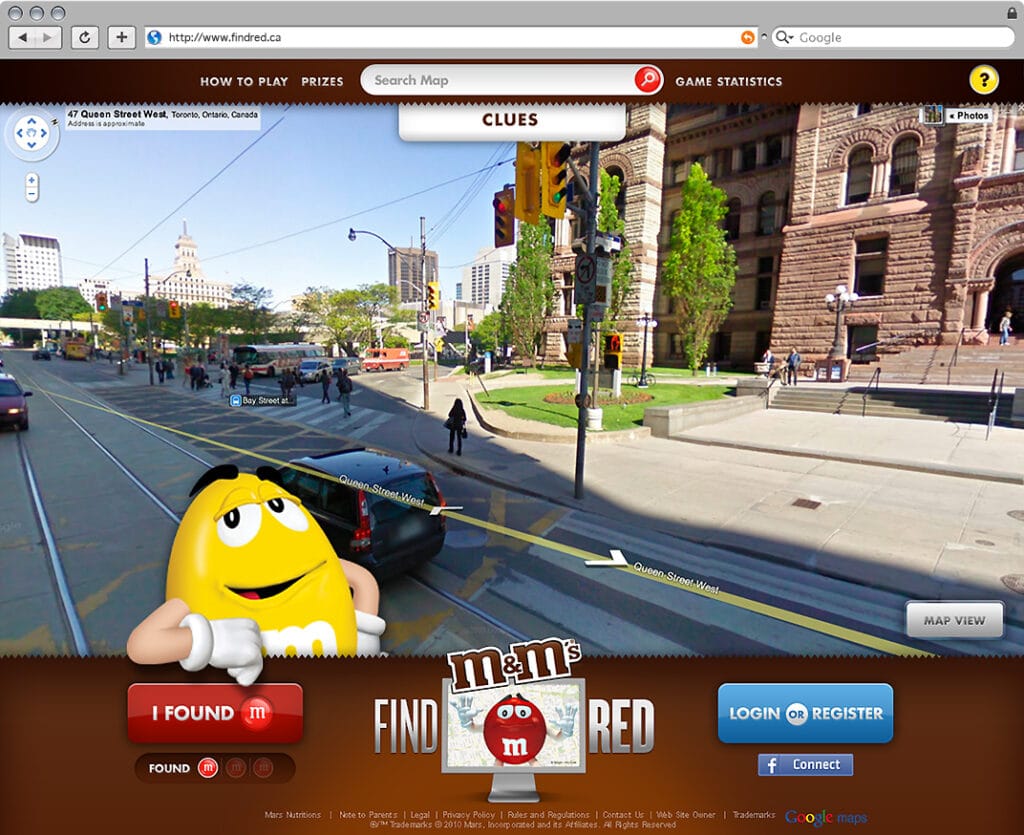Expand the CLUES tab
The width and height of the screenshot is (1024, 835).
click(511, 120)
